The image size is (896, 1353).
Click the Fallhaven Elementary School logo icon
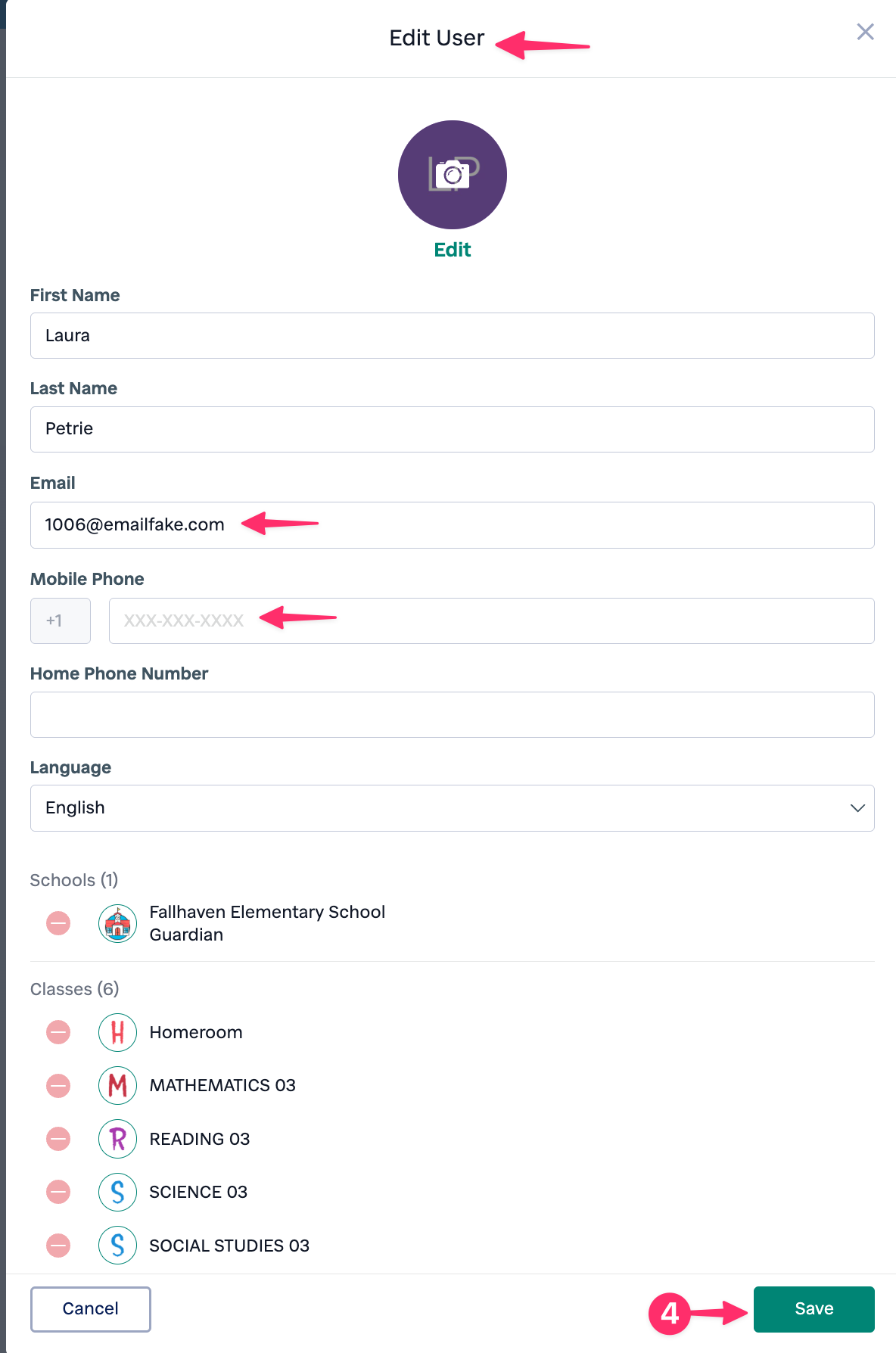pos(117,923)
